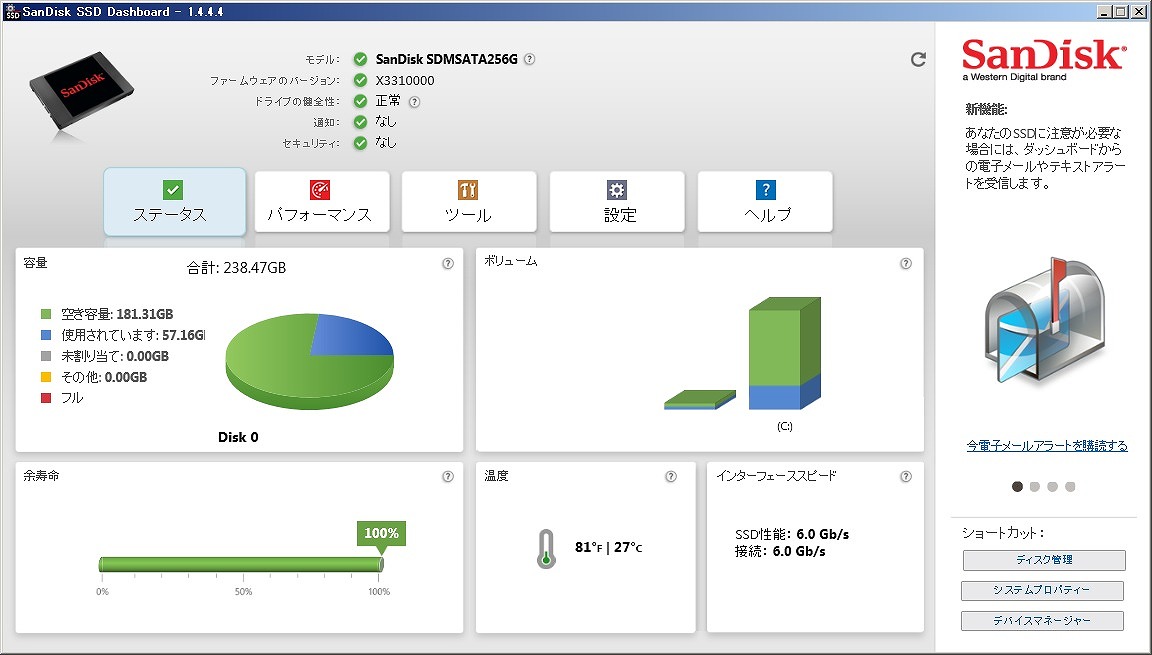Open help for the 容量 panel
Image resolution: width=1152 pixels, height=655 pixels.
[447, 264]
